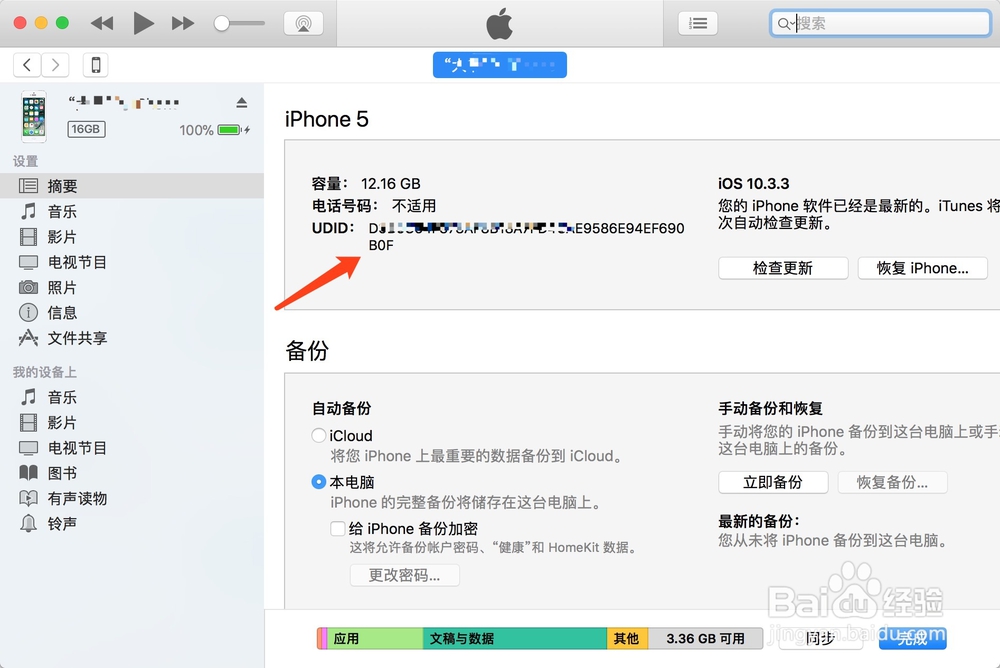This screenshot has width=1000, height=668.
Task: Open 影片 under 我的设备上
Action: coord(131,422)
